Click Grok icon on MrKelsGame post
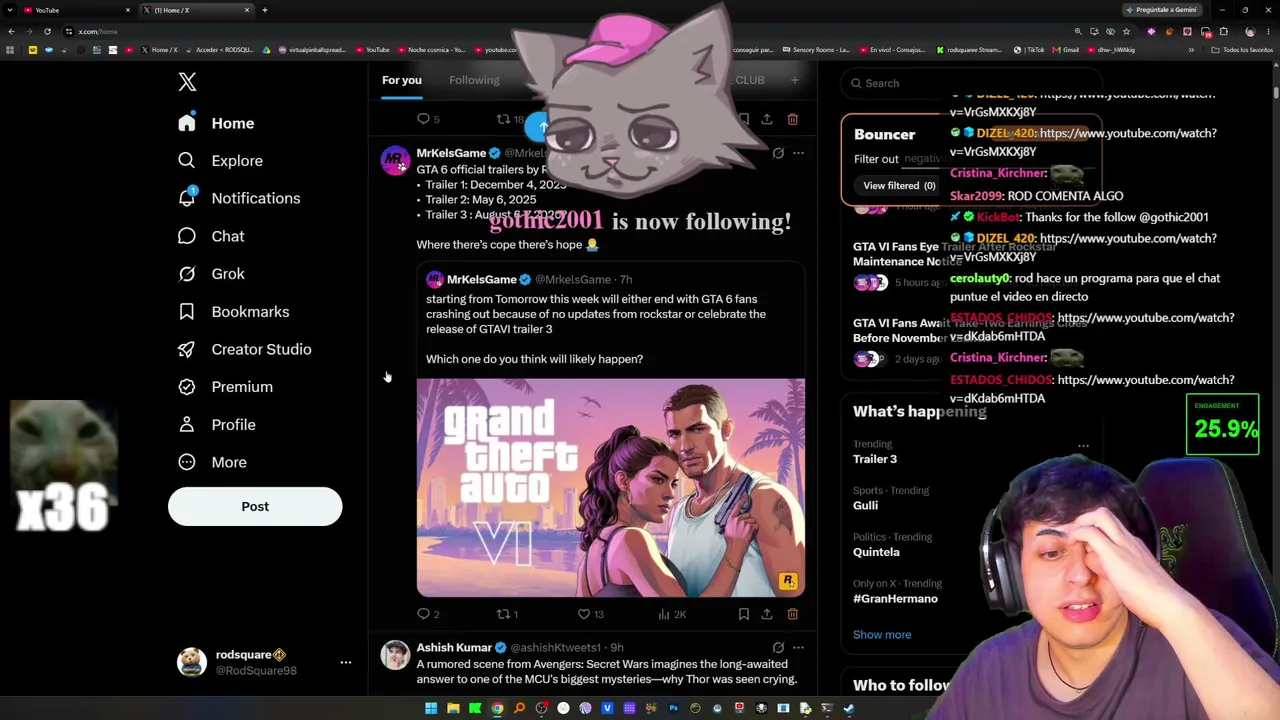This screenshot has width=1280, height=720. pos(778,153)
